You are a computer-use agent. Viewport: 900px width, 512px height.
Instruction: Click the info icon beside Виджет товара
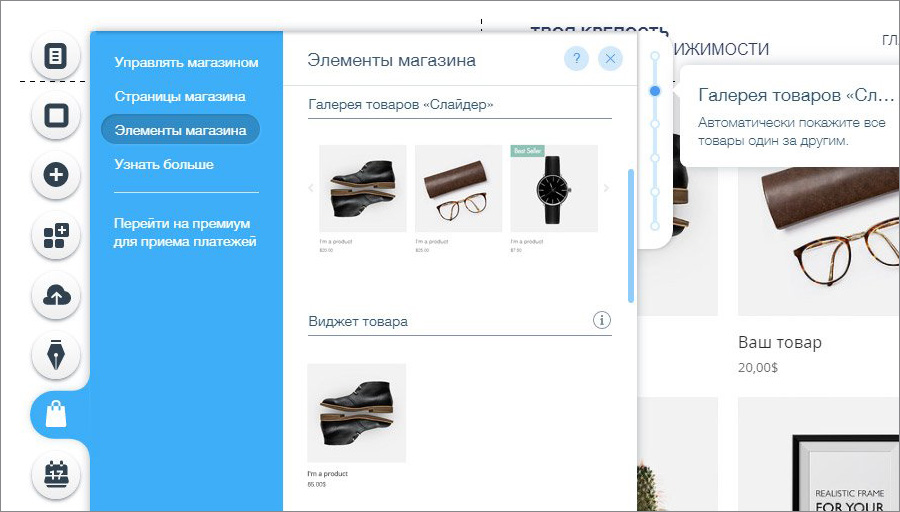pyautogui.click(x=602, y=320)
